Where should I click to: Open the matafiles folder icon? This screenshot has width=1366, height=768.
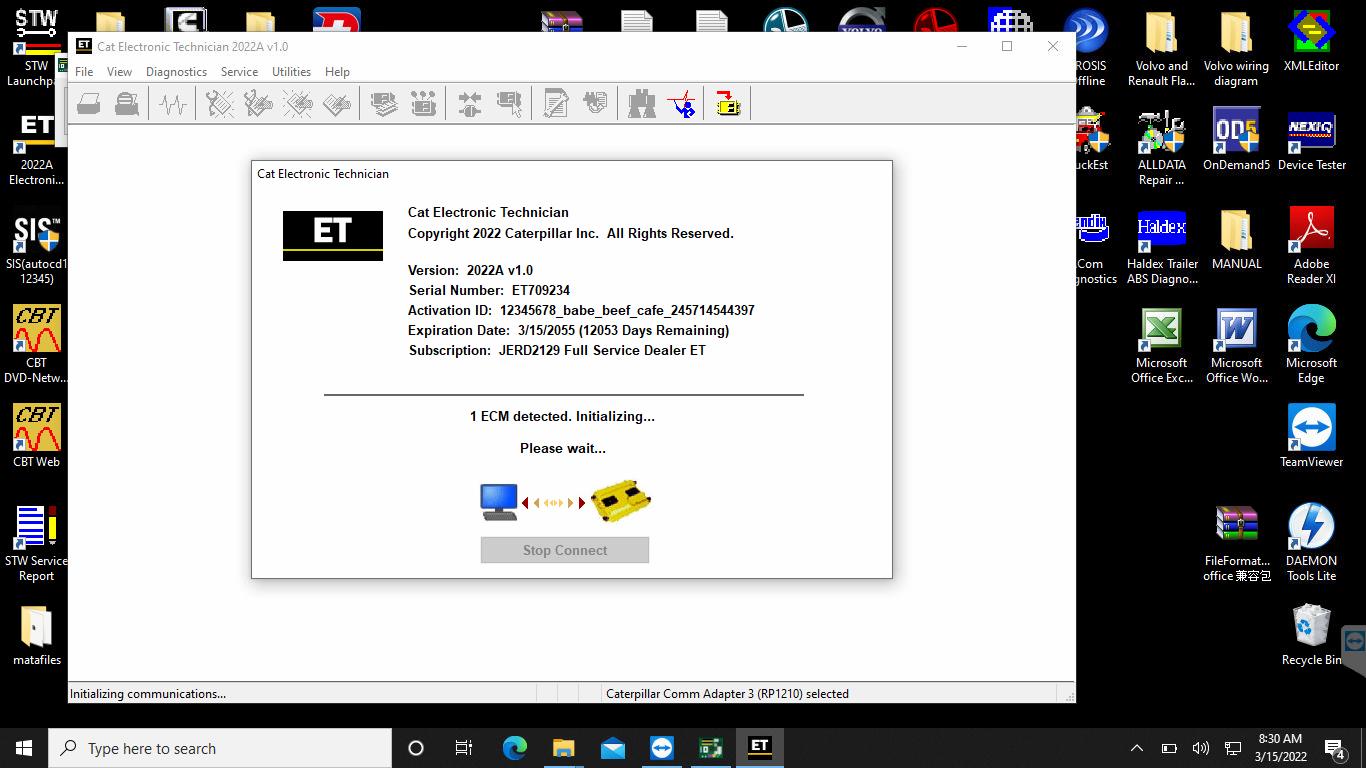36,636
